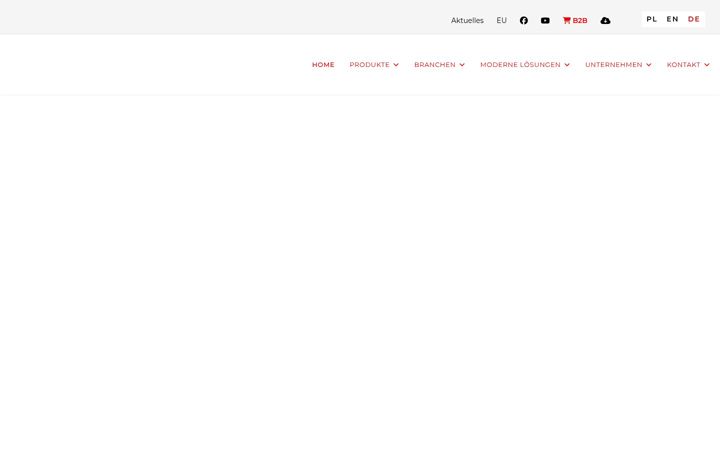720x450 pixels.
Task: Open the Aktuelles news link
Action: (x=467, y=20)
